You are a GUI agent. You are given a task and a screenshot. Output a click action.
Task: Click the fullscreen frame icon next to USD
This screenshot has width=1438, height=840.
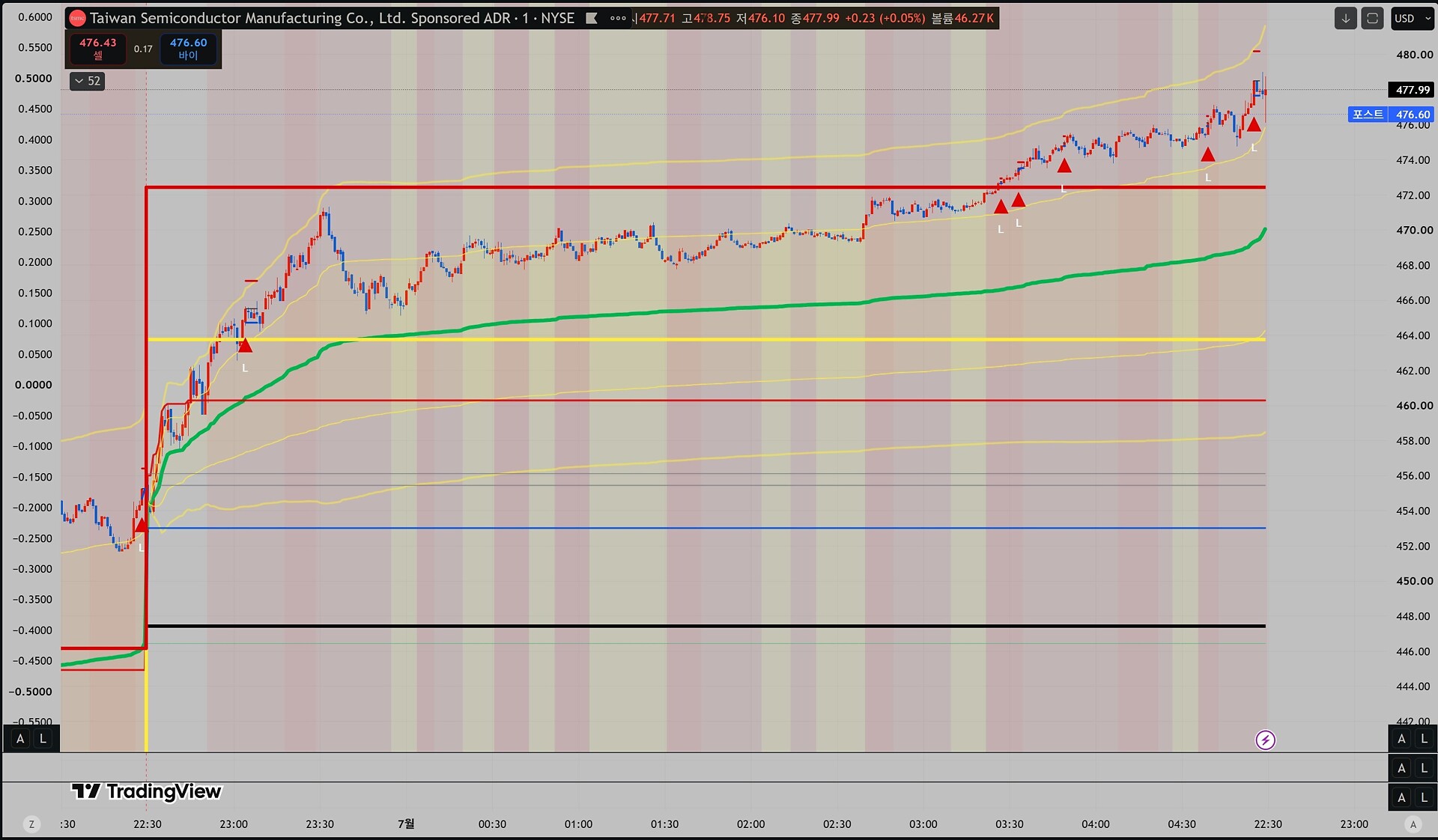[x=1372, y=19]
